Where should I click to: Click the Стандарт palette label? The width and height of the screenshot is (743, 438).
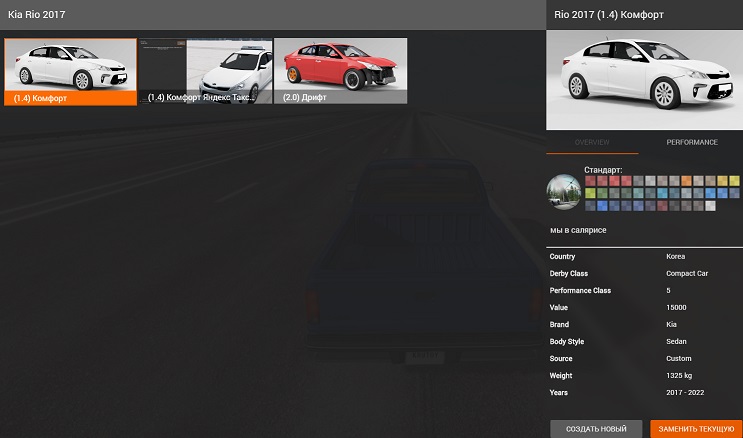click(x=603, y=170)
